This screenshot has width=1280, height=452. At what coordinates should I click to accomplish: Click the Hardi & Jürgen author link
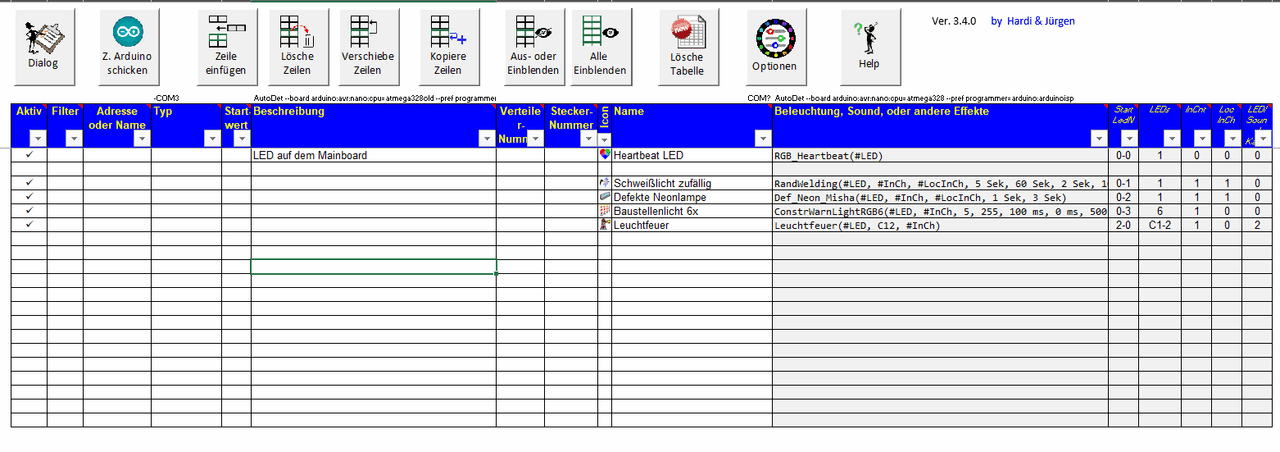click(1032, 21)
